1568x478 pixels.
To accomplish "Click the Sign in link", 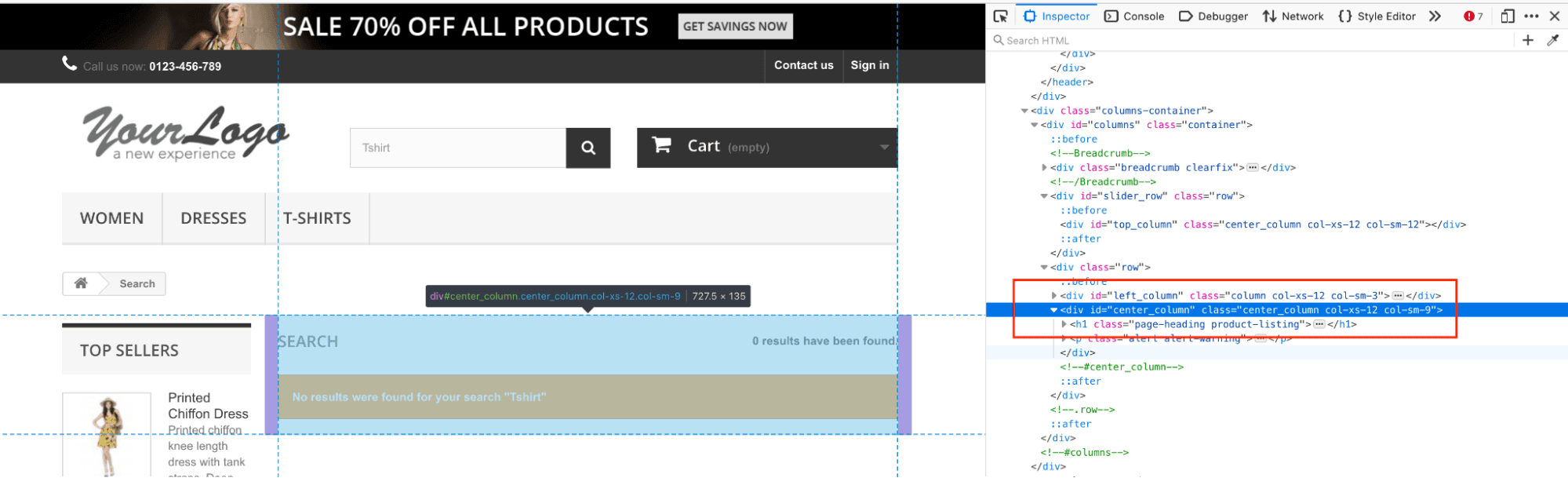I will point(869,65).
